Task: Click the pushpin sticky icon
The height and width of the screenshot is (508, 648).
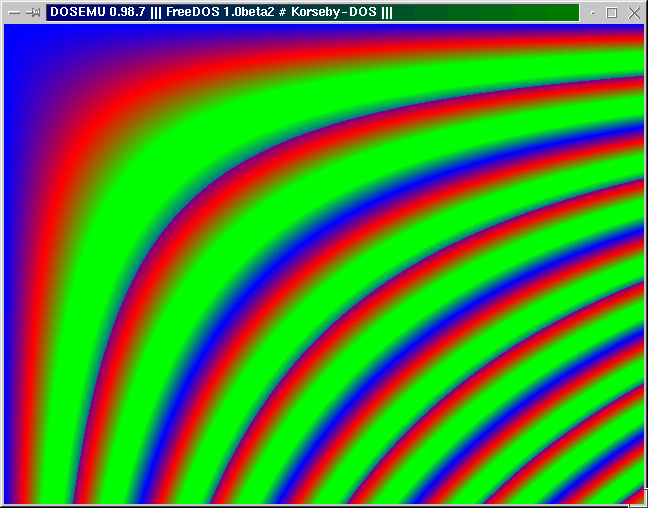Action: tap(33, 13)
